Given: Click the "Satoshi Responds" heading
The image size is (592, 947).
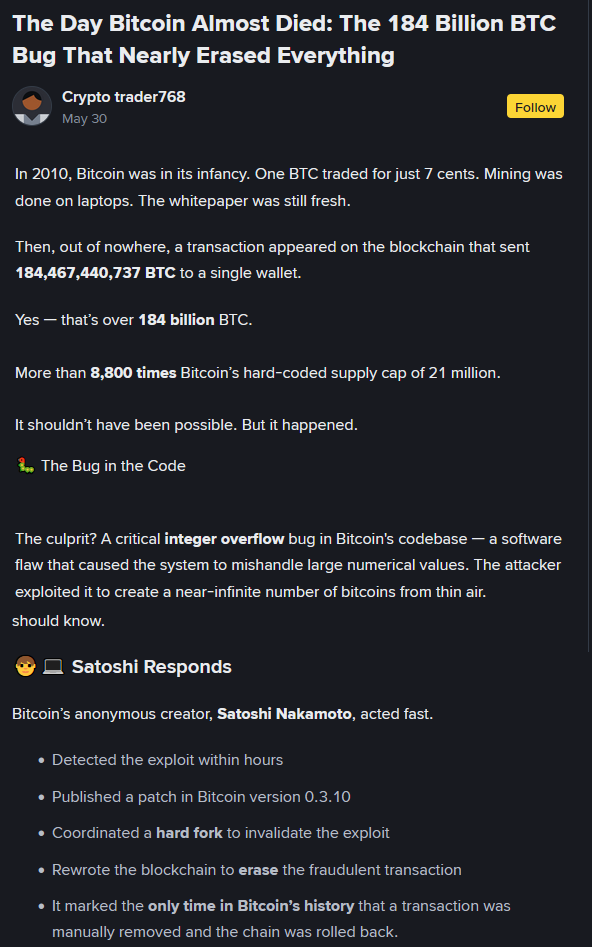Looking at the screenshot, I should coord(152,667).
